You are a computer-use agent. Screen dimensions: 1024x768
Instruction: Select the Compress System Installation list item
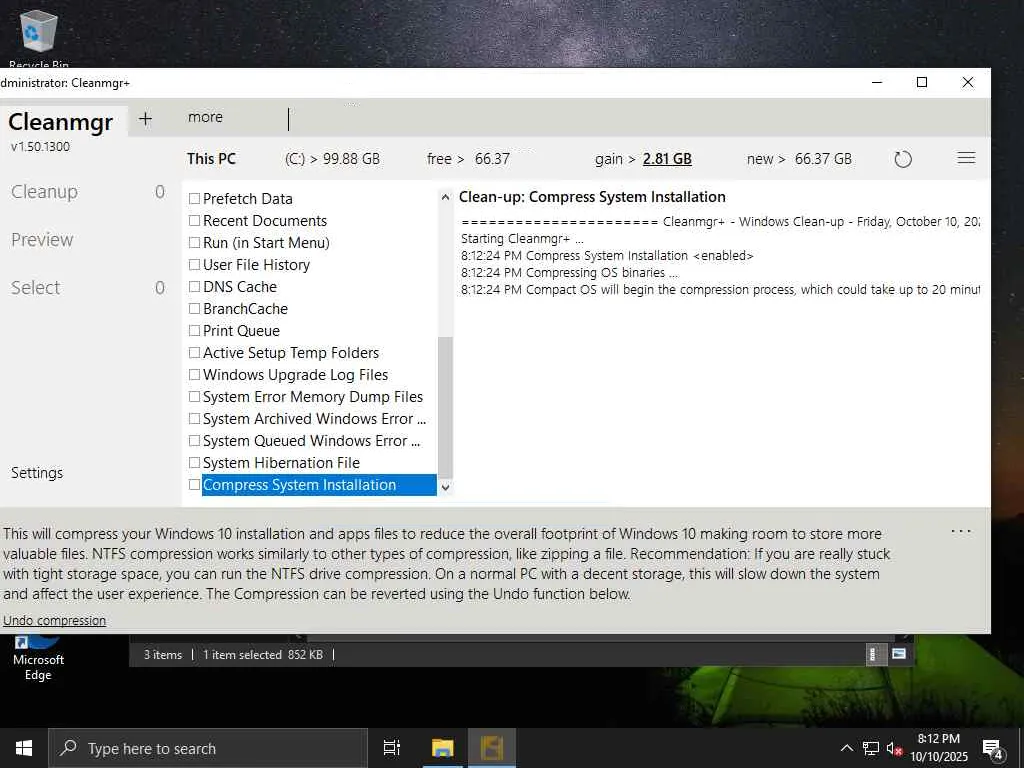319,485
